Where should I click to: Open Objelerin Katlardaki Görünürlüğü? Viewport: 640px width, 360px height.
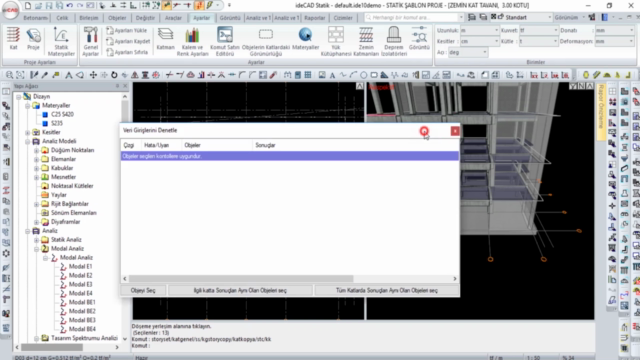tap(266, 42)
